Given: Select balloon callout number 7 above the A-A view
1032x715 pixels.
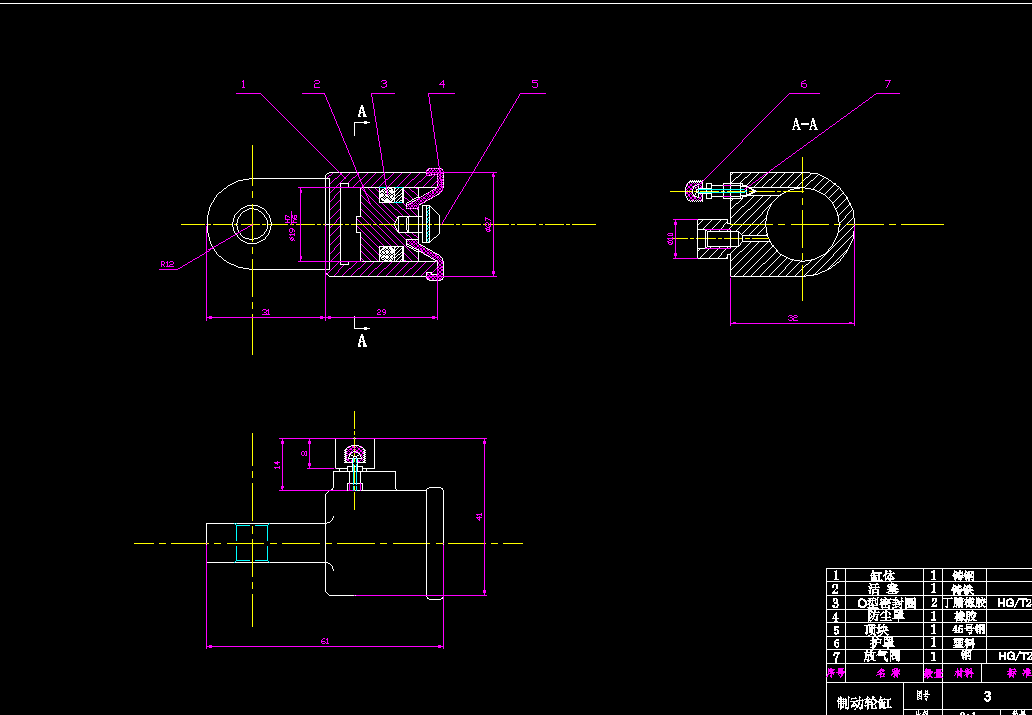Looking at the screenshot, I should [887, 84].
